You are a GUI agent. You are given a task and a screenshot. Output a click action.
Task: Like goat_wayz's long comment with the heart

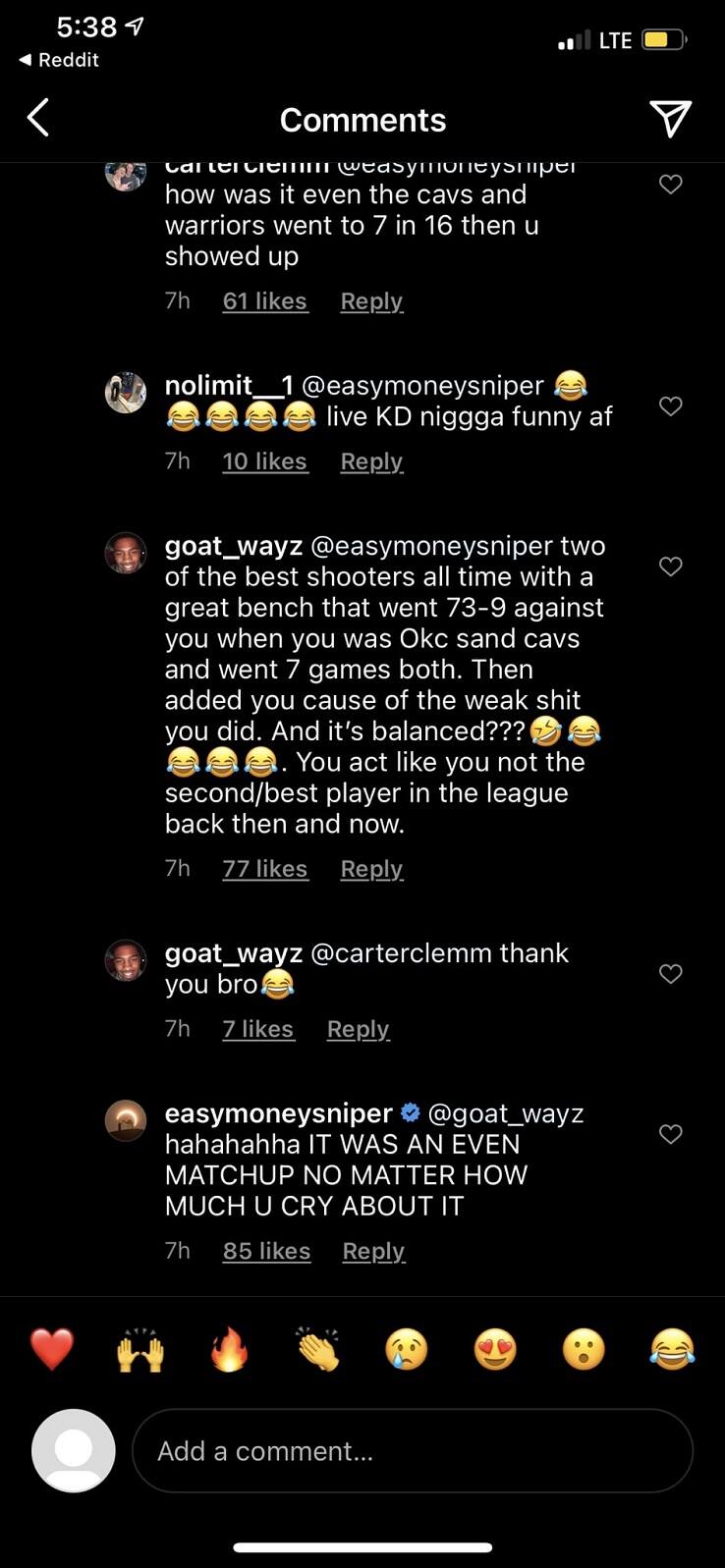coord(670,566)
